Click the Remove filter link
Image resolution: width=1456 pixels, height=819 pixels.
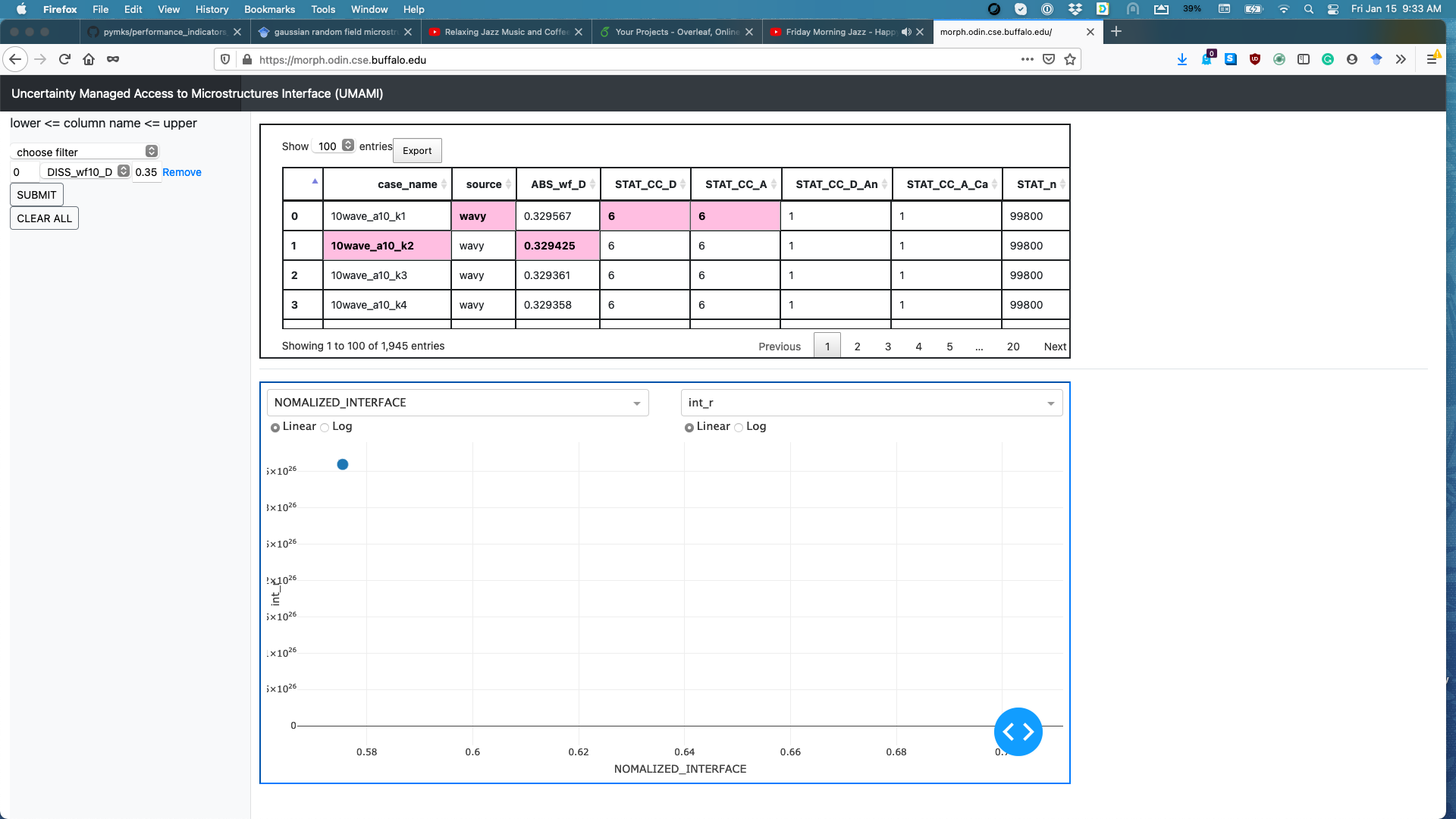[x=182, y=172]
